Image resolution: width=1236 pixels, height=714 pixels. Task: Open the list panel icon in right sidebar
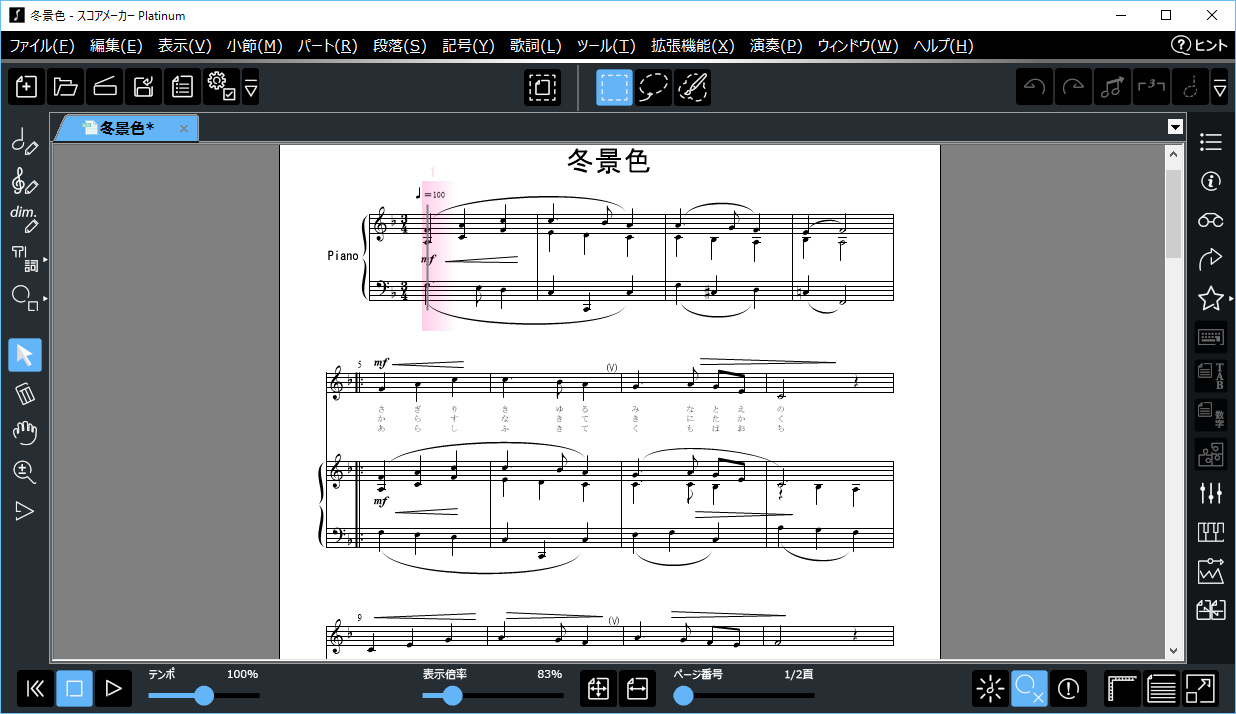tap(1211, 143)
